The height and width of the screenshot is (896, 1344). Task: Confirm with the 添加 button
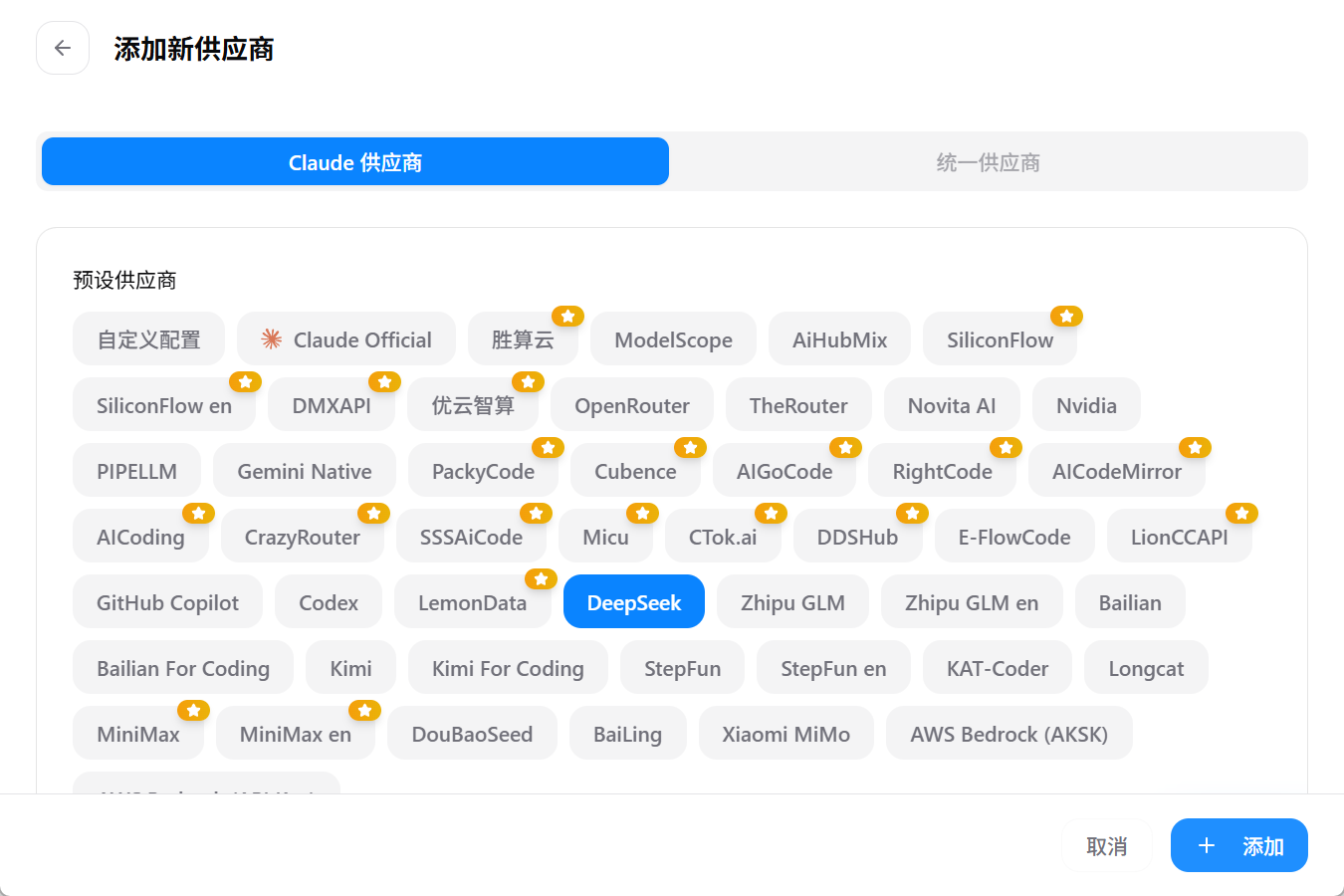[1239, 845]
